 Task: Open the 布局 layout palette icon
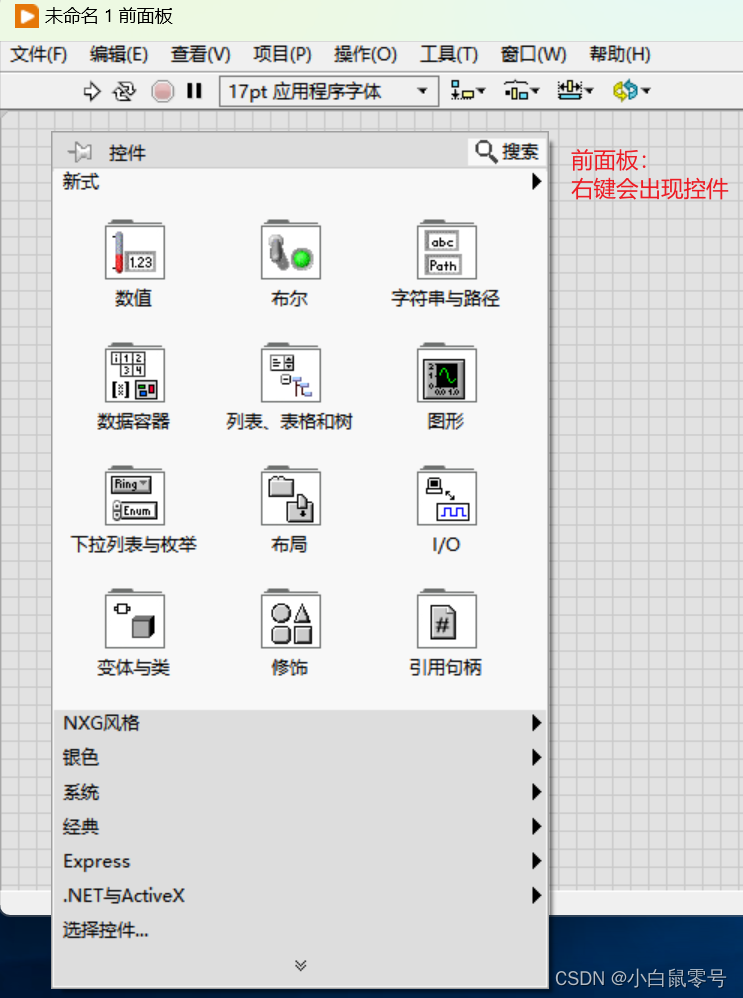pyautogui.click(x=290, y=496)
